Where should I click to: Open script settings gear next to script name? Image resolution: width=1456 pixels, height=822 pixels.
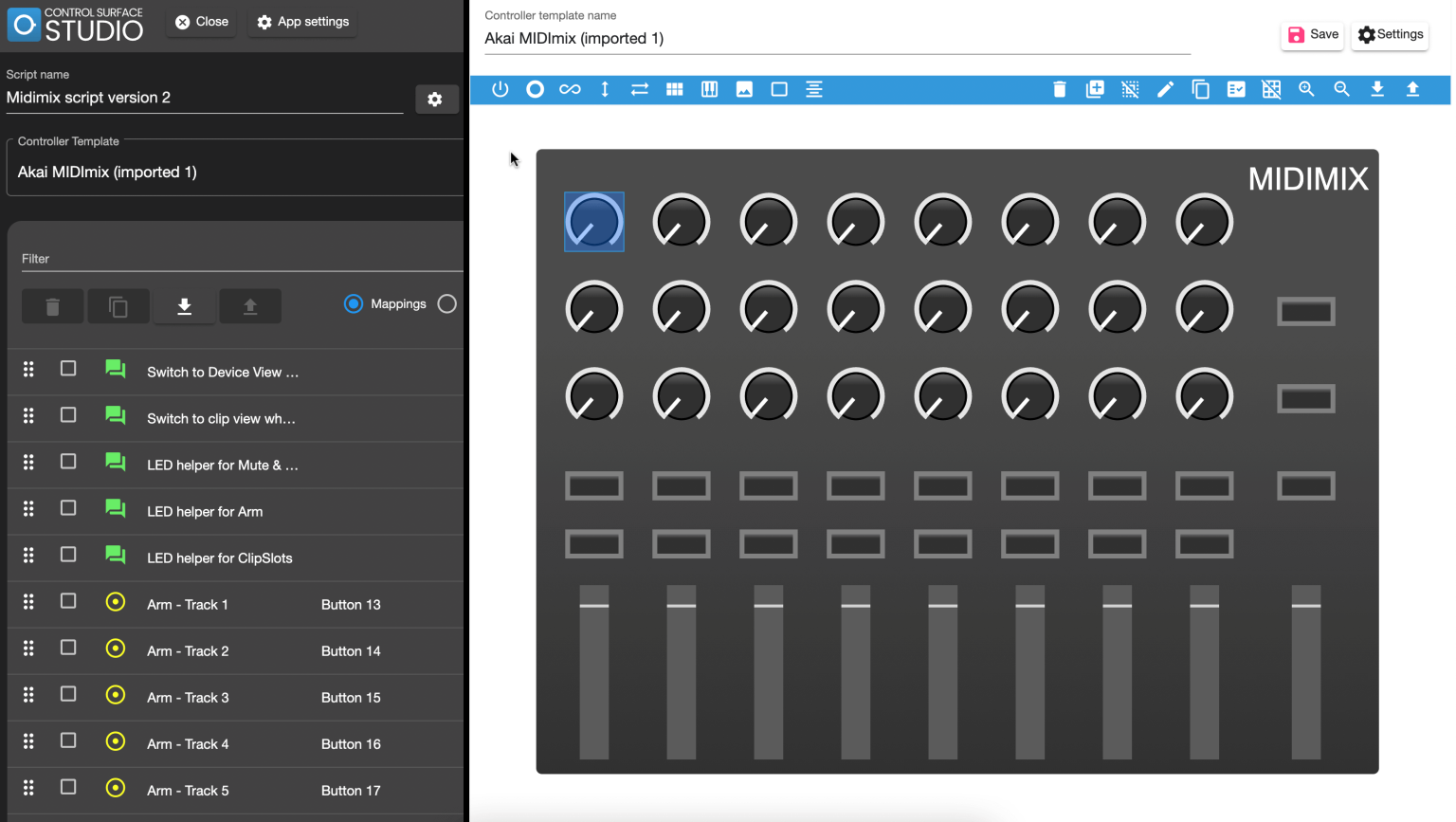coord(435,99)
